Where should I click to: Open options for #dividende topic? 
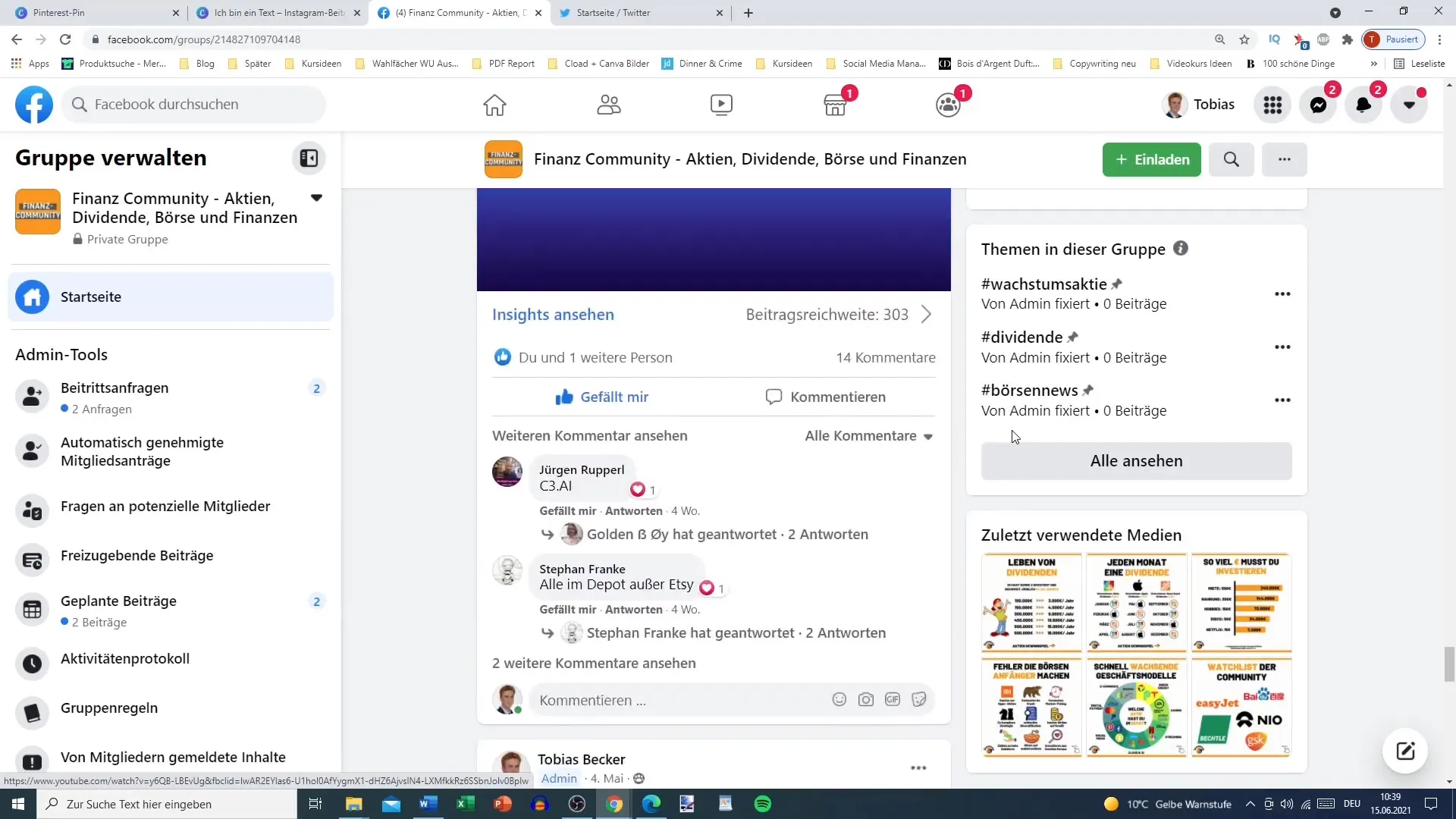[x=1282, y=347]
